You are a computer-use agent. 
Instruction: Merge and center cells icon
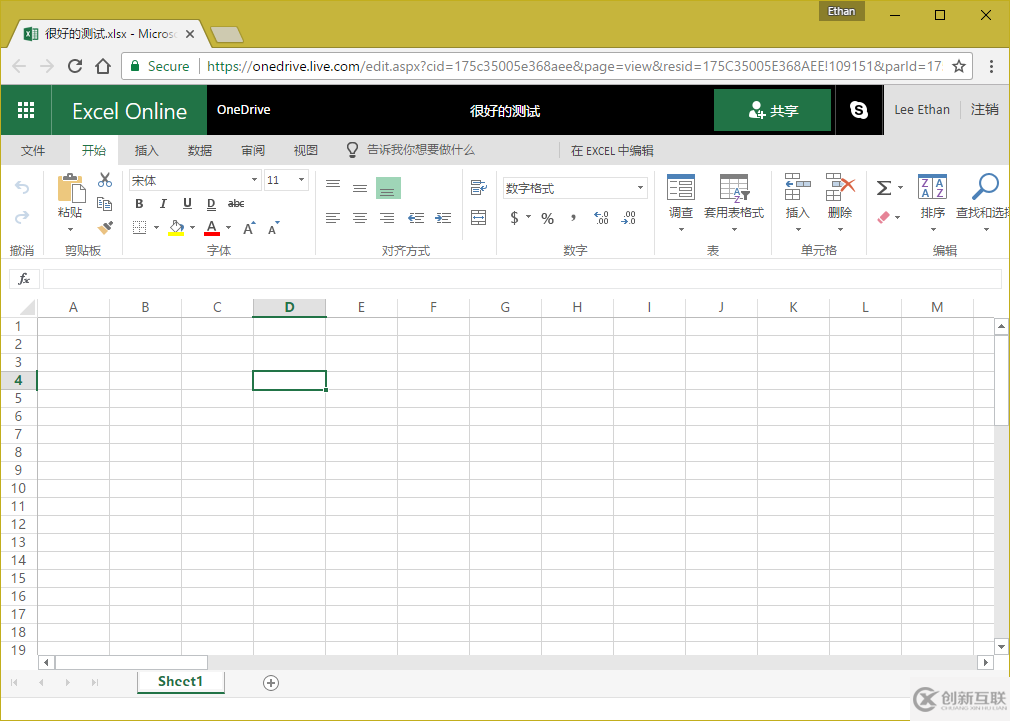479,218
